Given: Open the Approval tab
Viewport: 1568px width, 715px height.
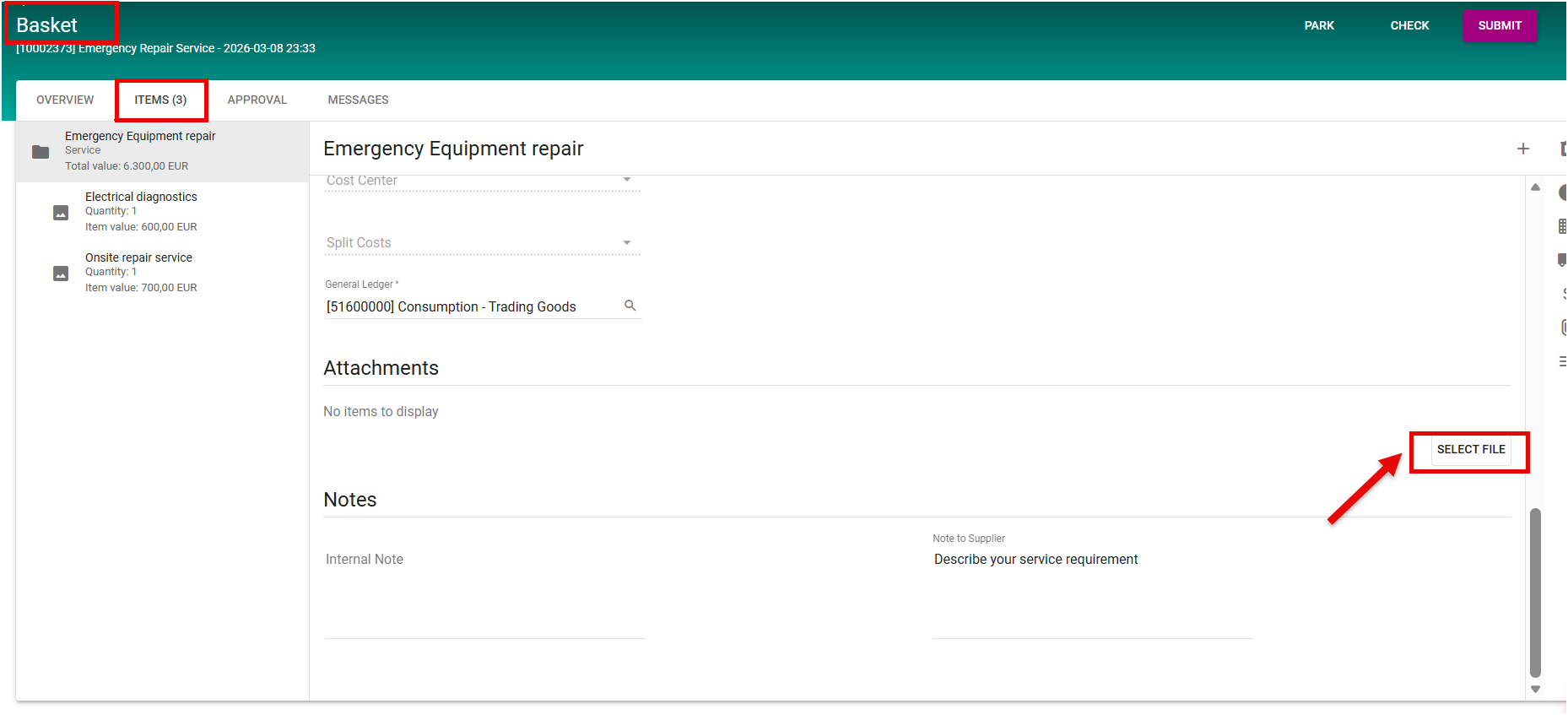Looking at the screenshot, I should click(257, 100).
